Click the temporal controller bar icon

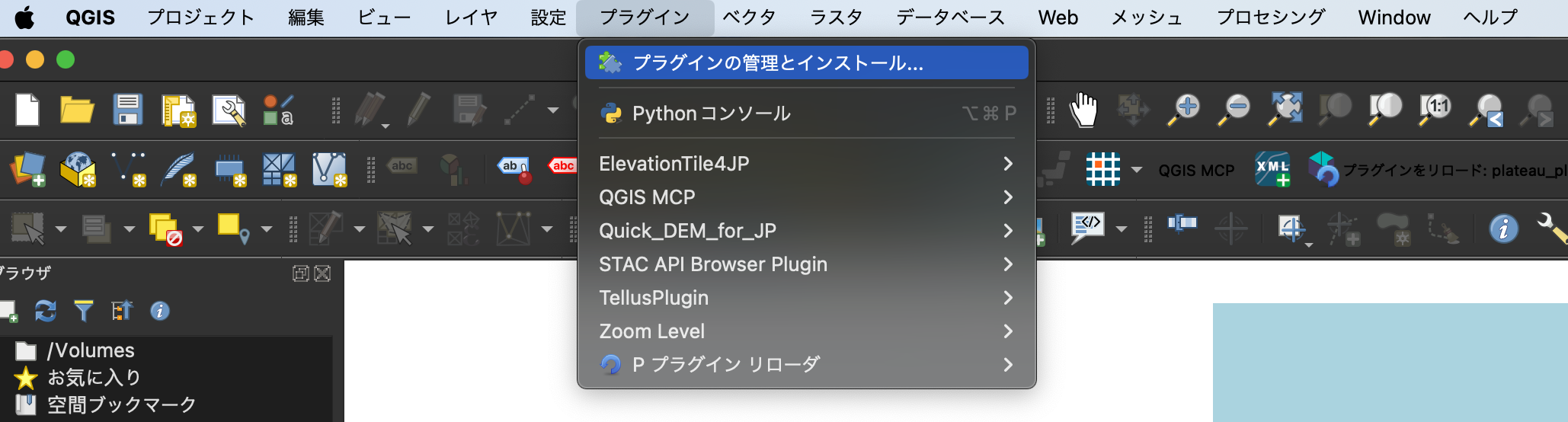(x=1182, y=223)
